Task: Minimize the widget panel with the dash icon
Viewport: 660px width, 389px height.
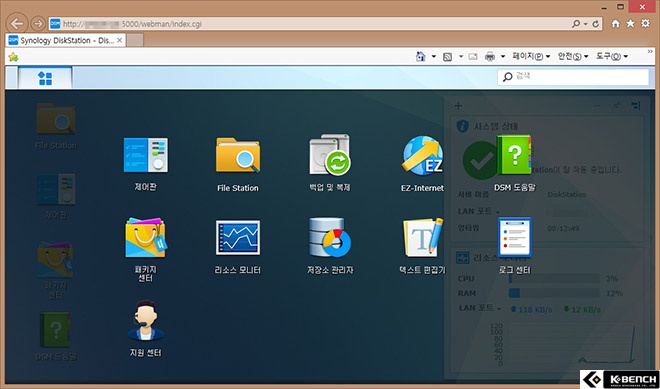Action: tap(596, 106)
